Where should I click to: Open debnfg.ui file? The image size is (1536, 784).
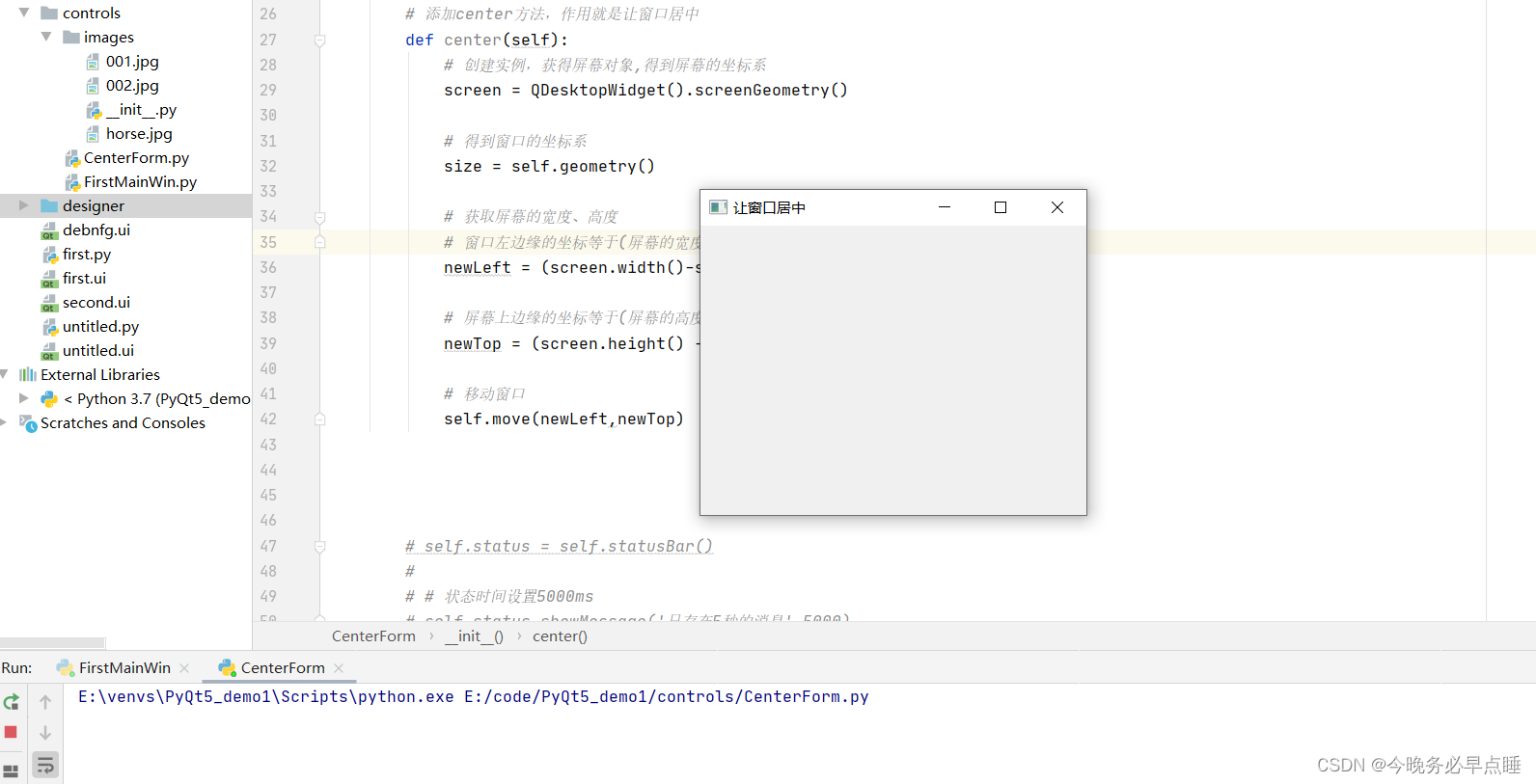pos(96,230)
